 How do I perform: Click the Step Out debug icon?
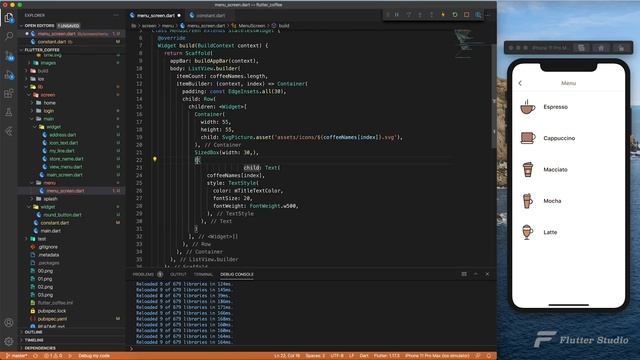point(431,15)
